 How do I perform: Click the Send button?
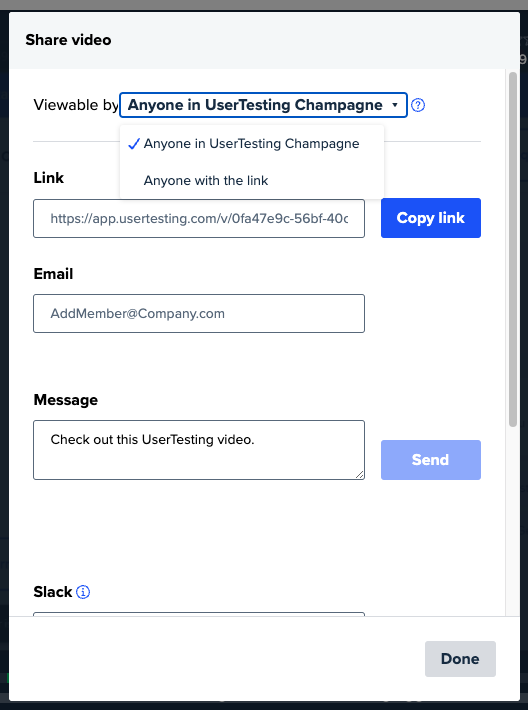(x=431, y=460)
